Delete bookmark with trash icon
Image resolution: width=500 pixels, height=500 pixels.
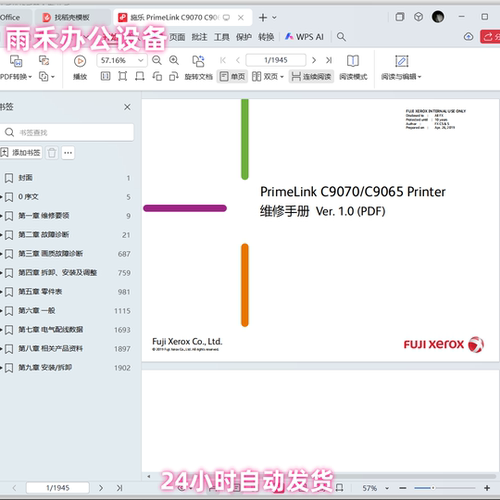52,153
